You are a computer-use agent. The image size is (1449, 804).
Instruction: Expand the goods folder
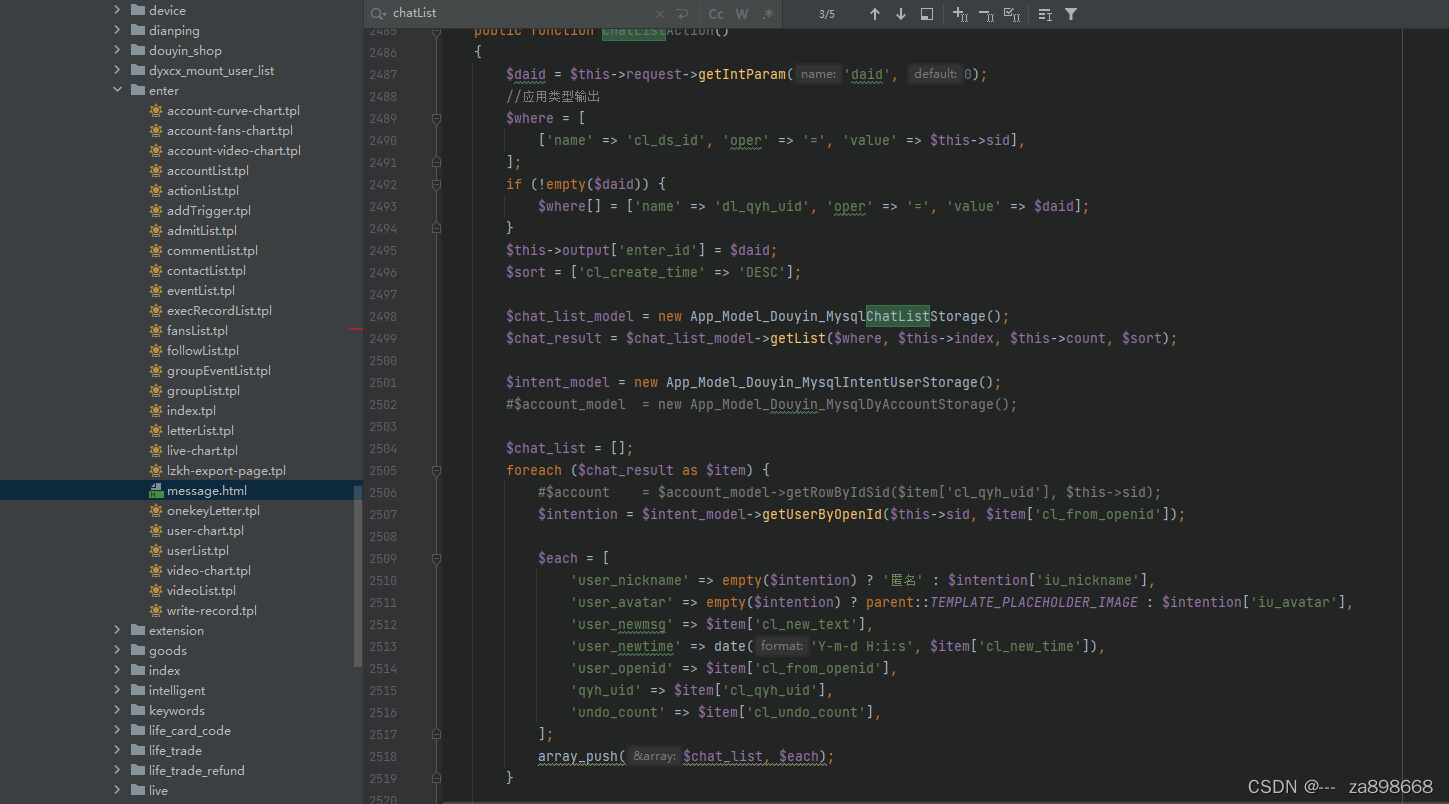tap(117, 650)
